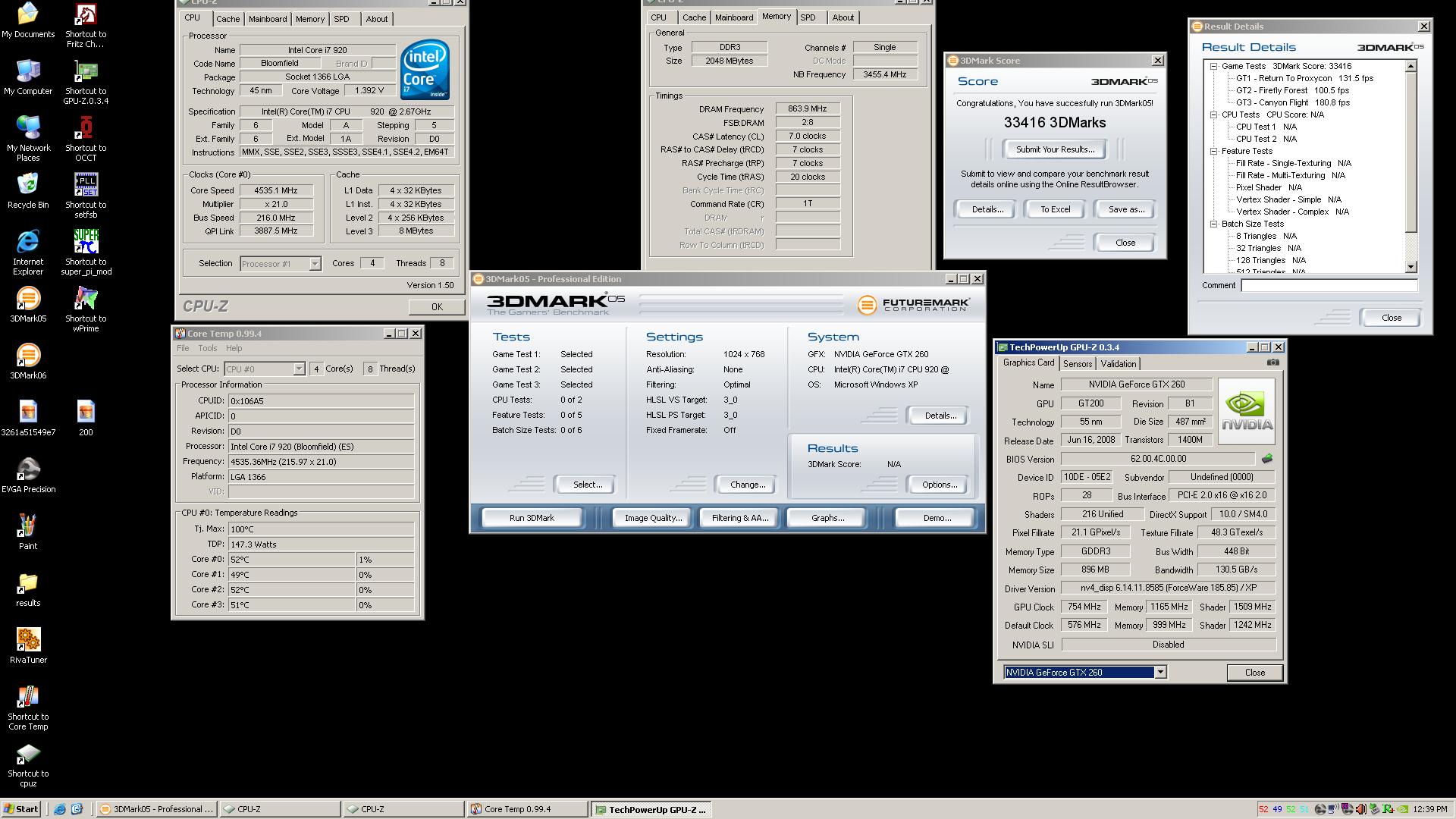This screenshot has height=819, width=1456.
Task: Click Save as button in Score dialog
Action: 1126,209
